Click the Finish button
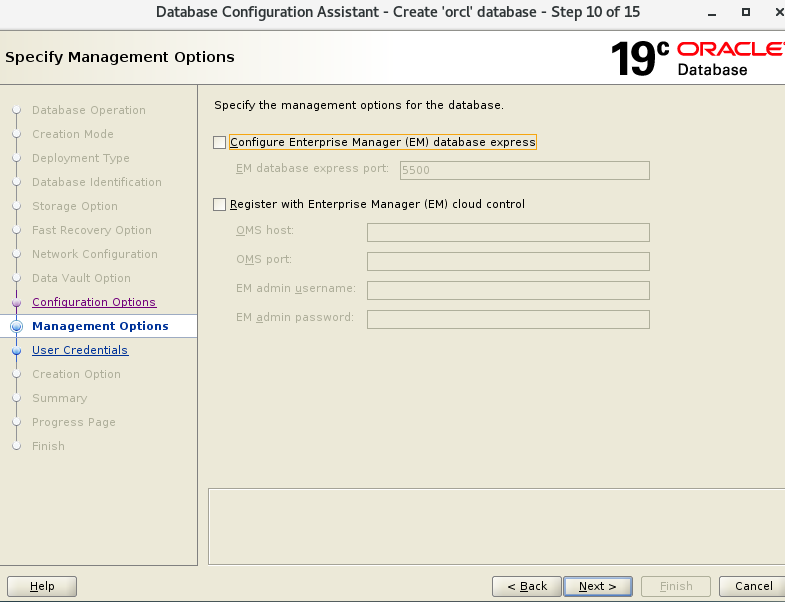 (x=676, y=586)
